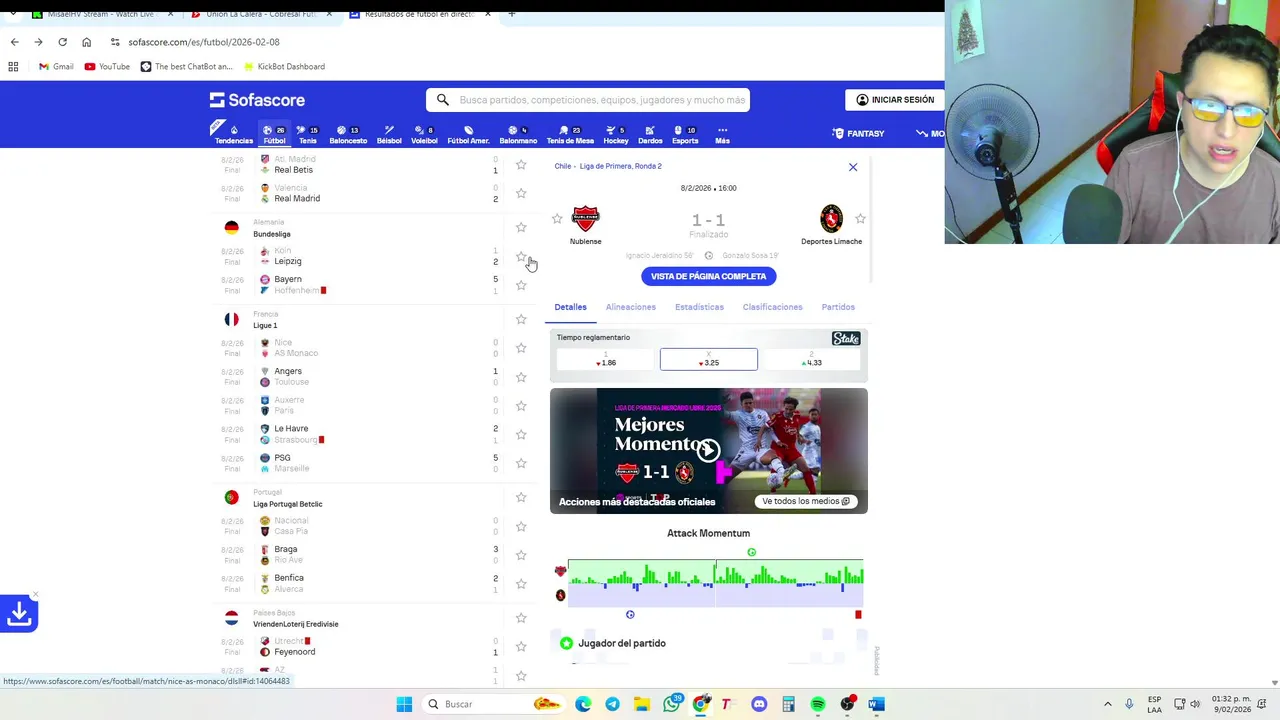The width and height of the screenshot is (1280, 720).
Task: Favorite the Benfica vs Alverca match
Action: [521, 583]
